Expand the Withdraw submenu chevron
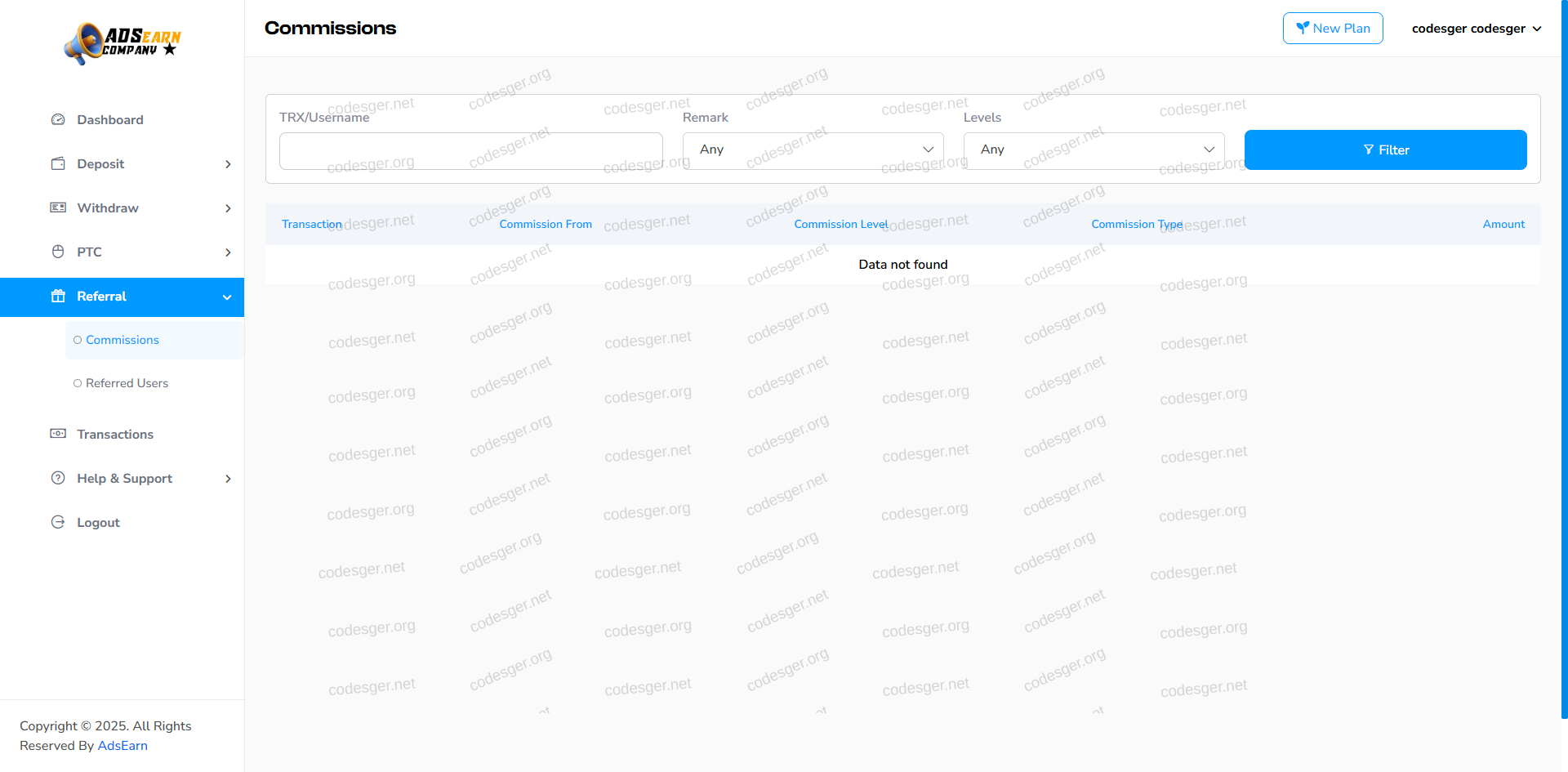The width and height of the screenshot is (1568, 772). point(228,208)
